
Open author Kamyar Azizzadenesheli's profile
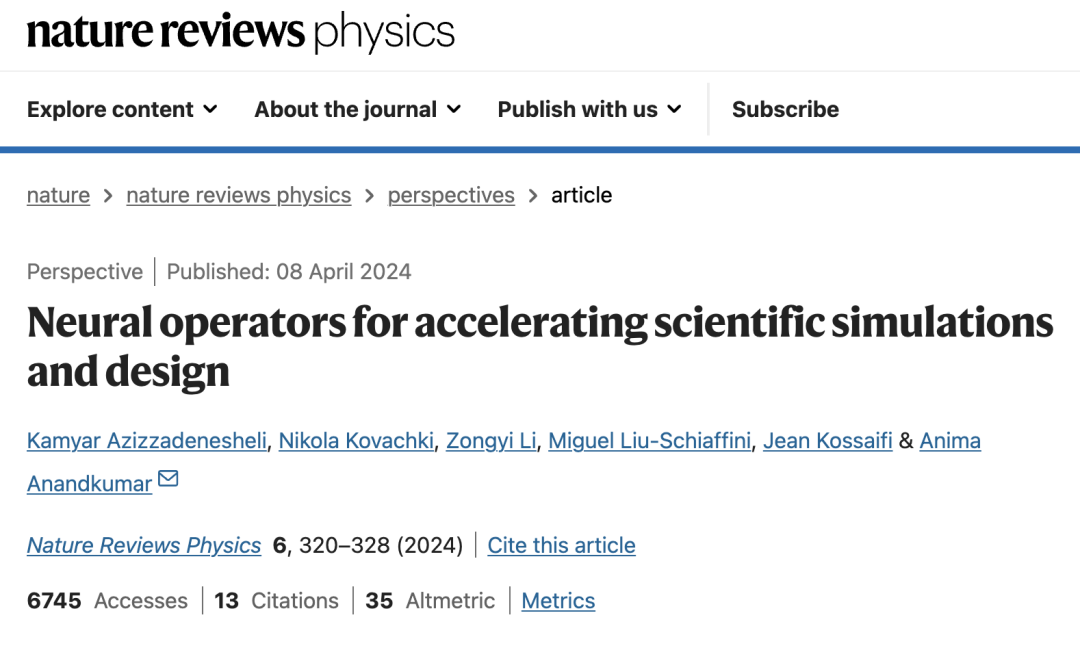[x=146, y=440]
